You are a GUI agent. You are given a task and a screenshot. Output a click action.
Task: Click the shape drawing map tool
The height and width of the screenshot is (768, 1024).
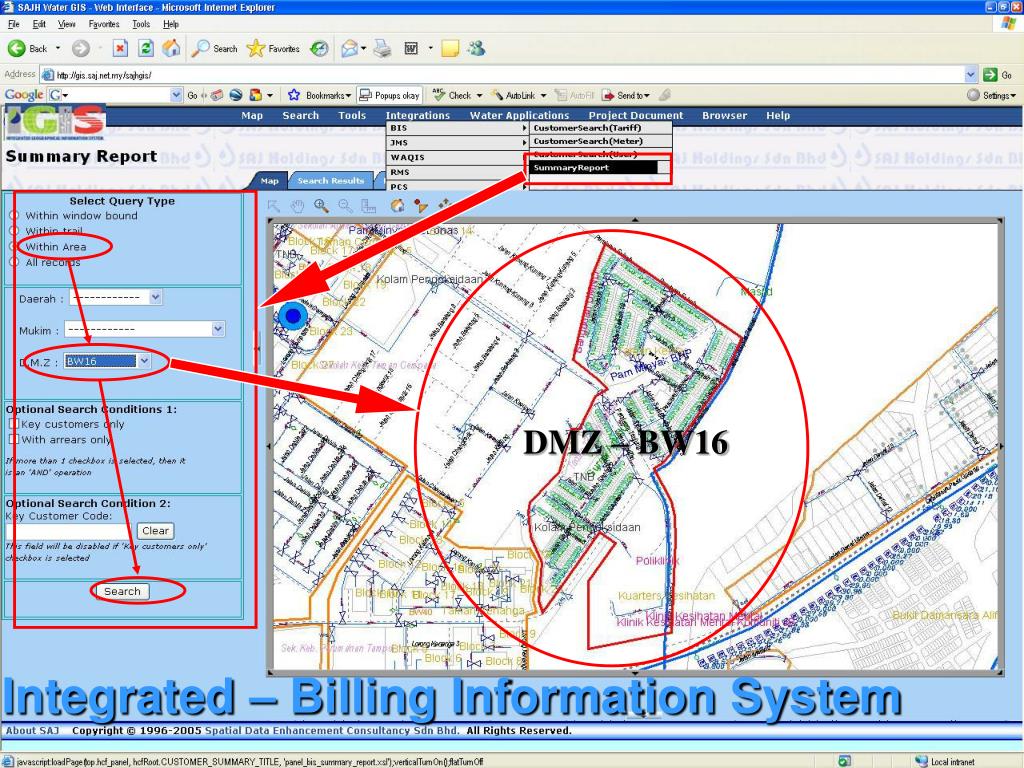click(x=421, y=206)
